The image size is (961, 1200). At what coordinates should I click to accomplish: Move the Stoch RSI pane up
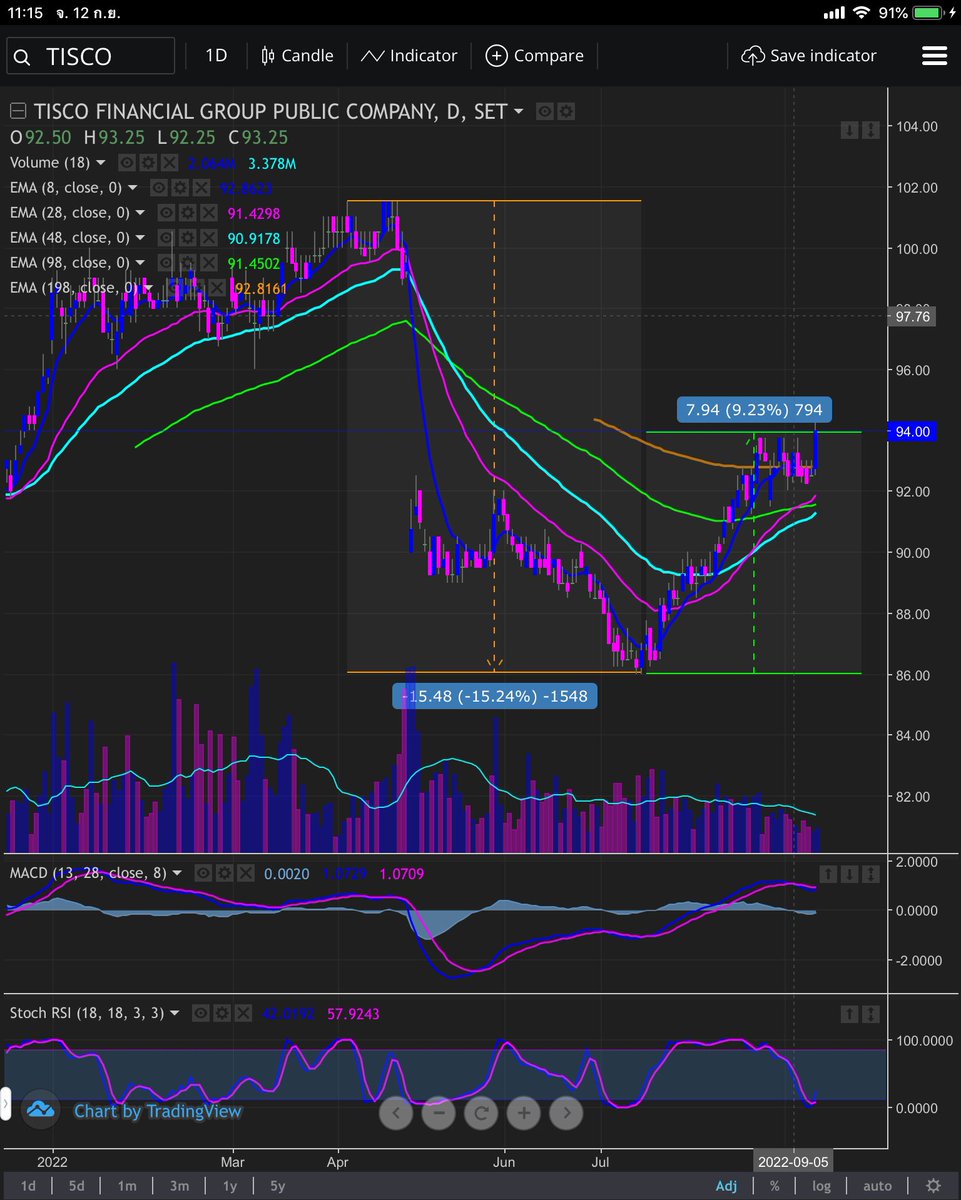pos(850,1013)
